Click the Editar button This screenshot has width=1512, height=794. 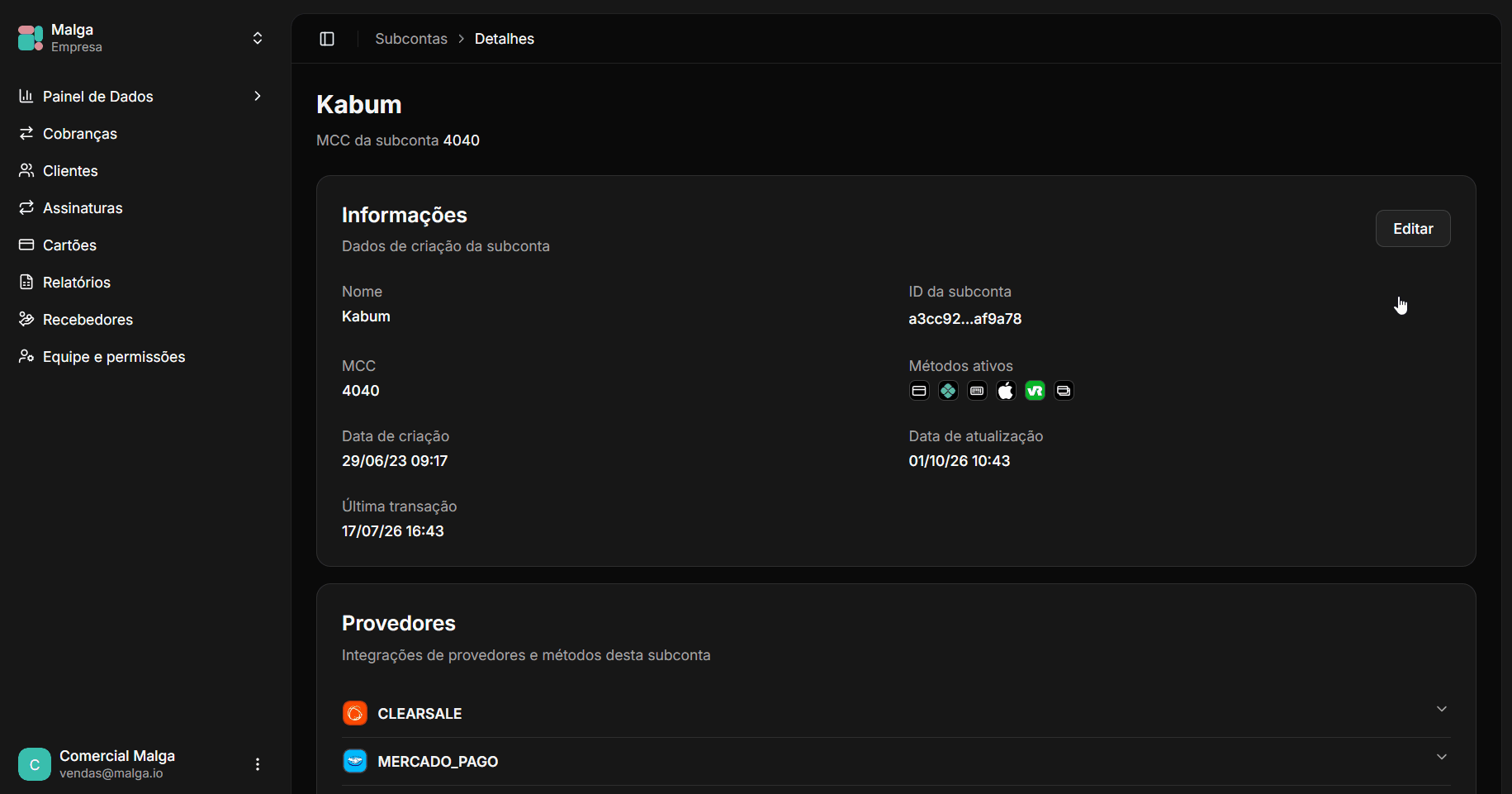pyautogui.click(x=1413, y=229)
